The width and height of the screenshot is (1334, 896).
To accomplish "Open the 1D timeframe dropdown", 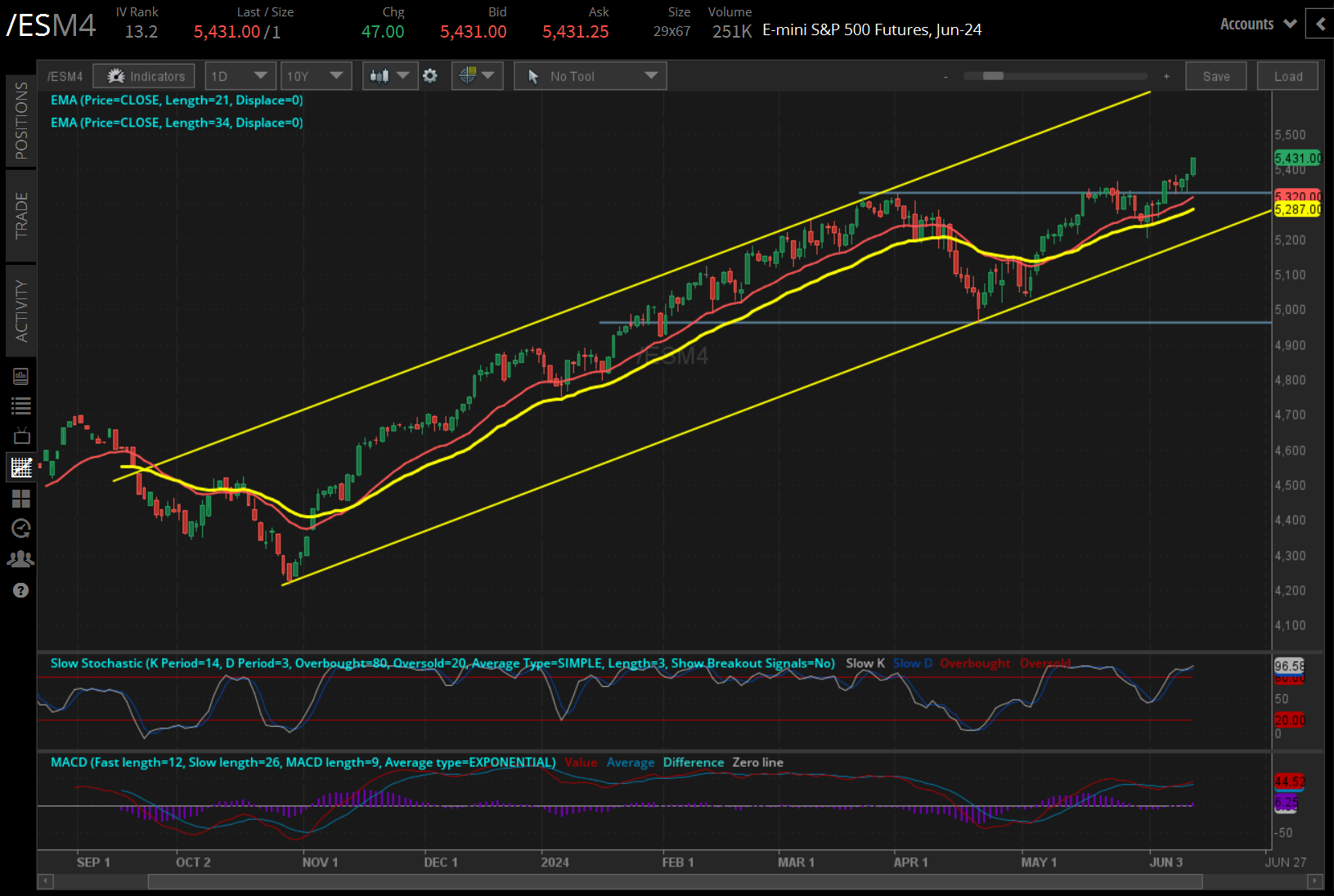I will (x=240, y=75).
